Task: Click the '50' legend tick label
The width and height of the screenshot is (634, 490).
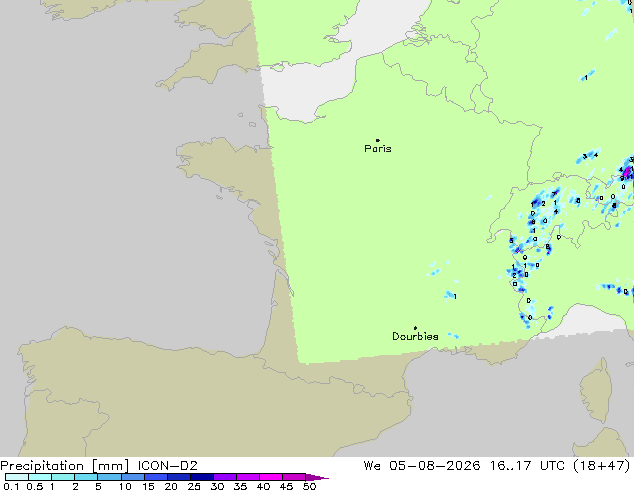Action: click(x=309, y=486)
